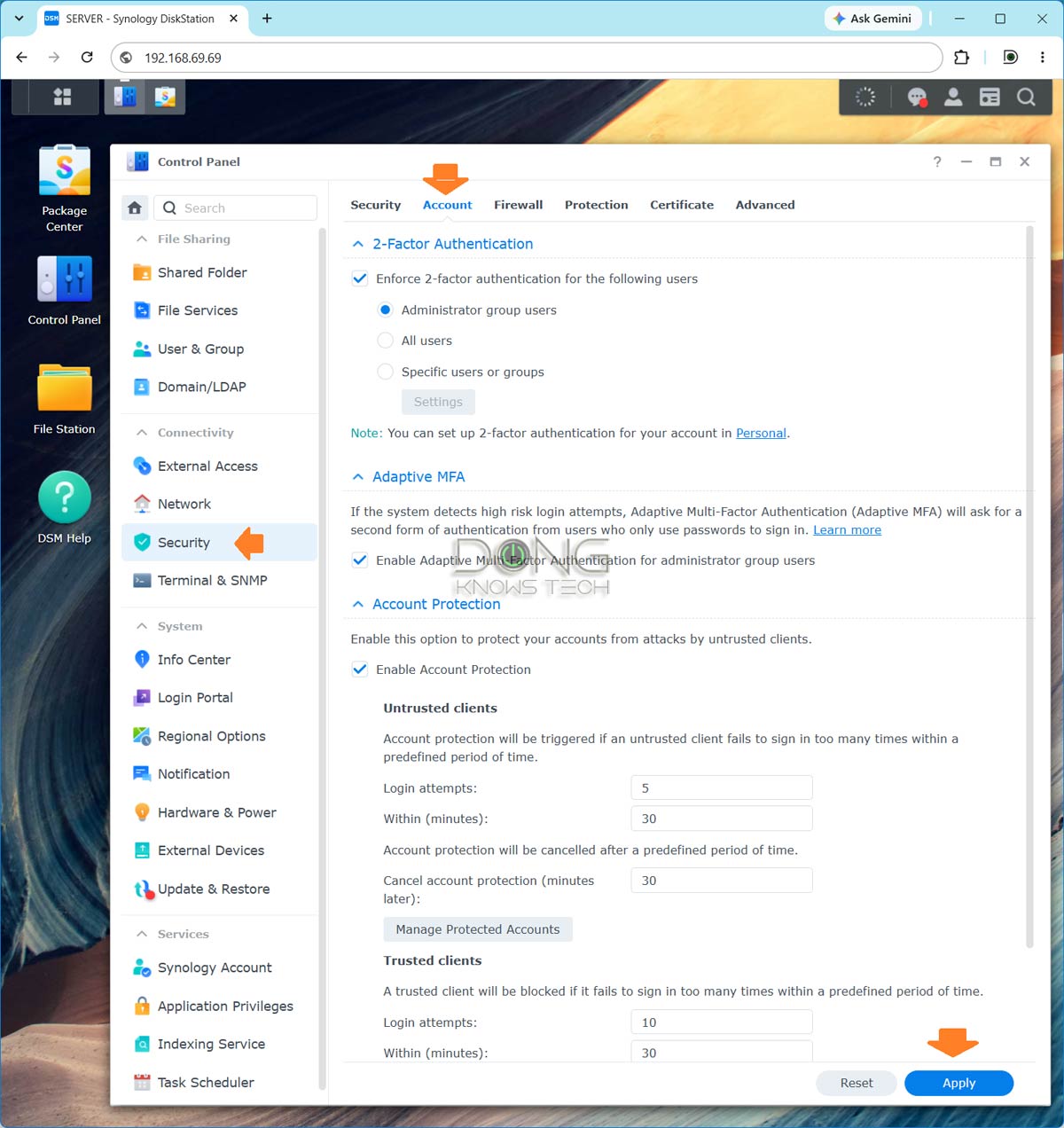Open Network settings
Screen dimensions: 1064x1128
219,504
